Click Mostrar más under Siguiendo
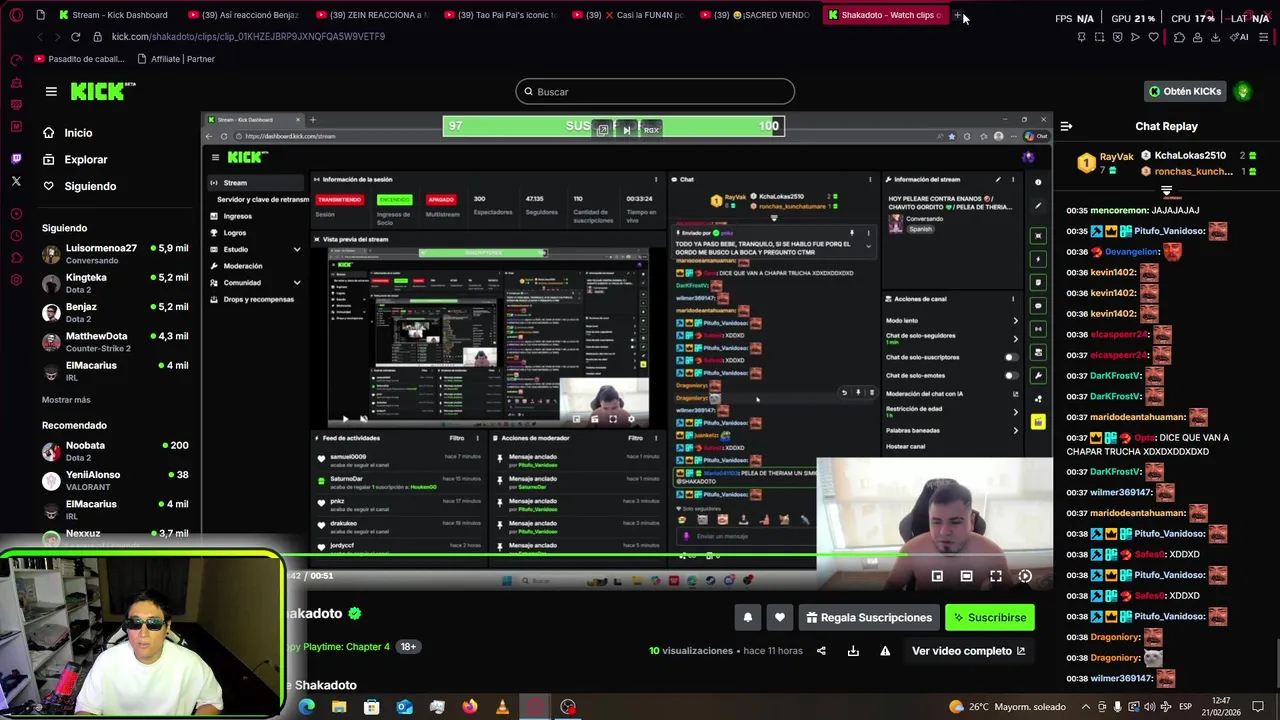The height and width of the screenshot is (720, 1280). pos(66,400)
